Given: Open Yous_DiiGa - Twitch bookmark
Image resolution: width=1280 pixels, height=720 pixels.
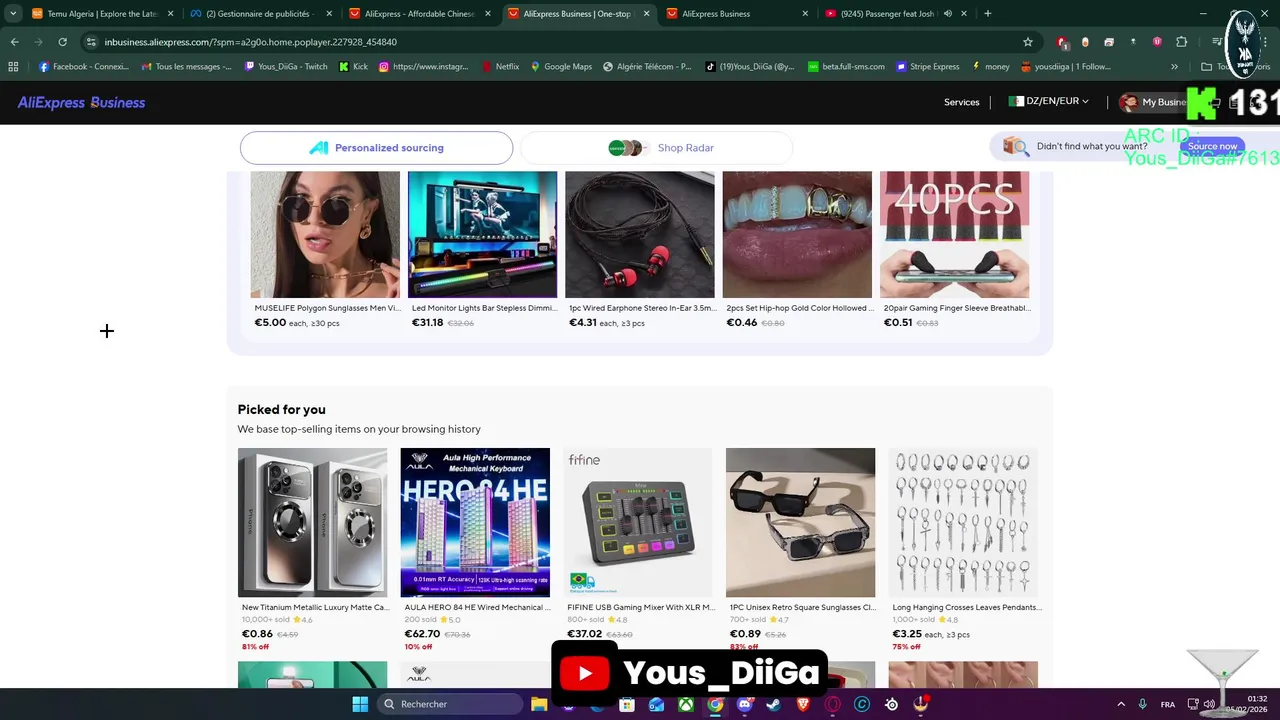Looking at the screenshot, I should 285,67.
